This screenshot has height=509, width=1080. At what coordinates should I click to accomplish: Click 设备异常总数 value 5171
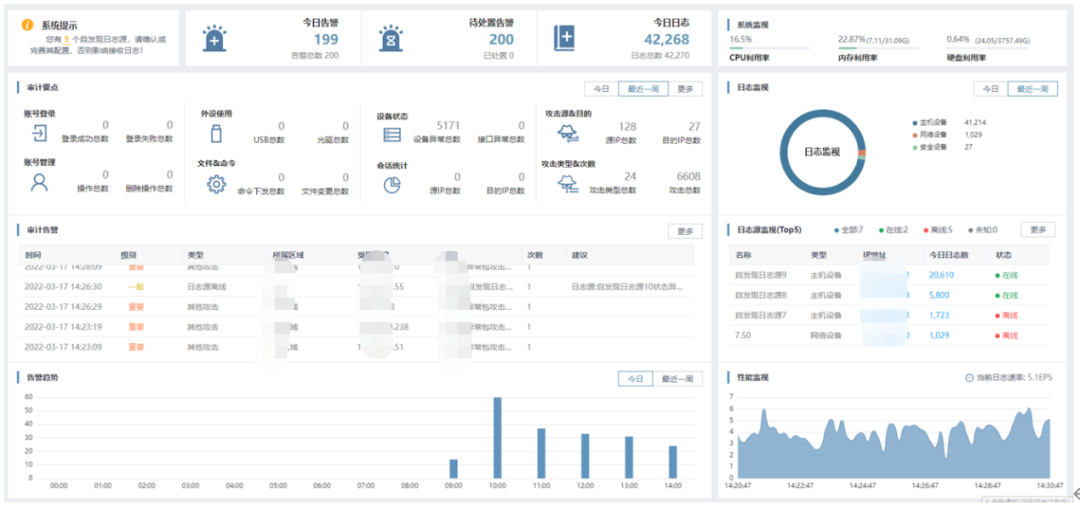pos(448,125)
